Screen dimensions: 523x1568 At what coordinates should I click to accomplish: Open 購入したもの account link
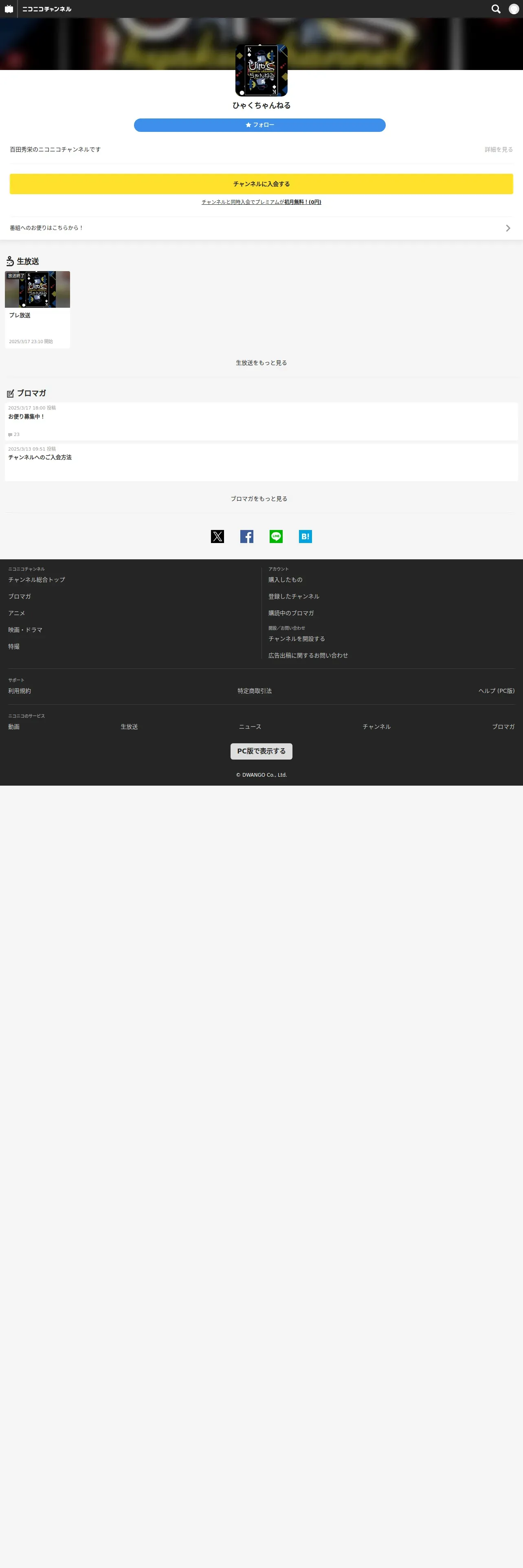click(x=286, y=580)
